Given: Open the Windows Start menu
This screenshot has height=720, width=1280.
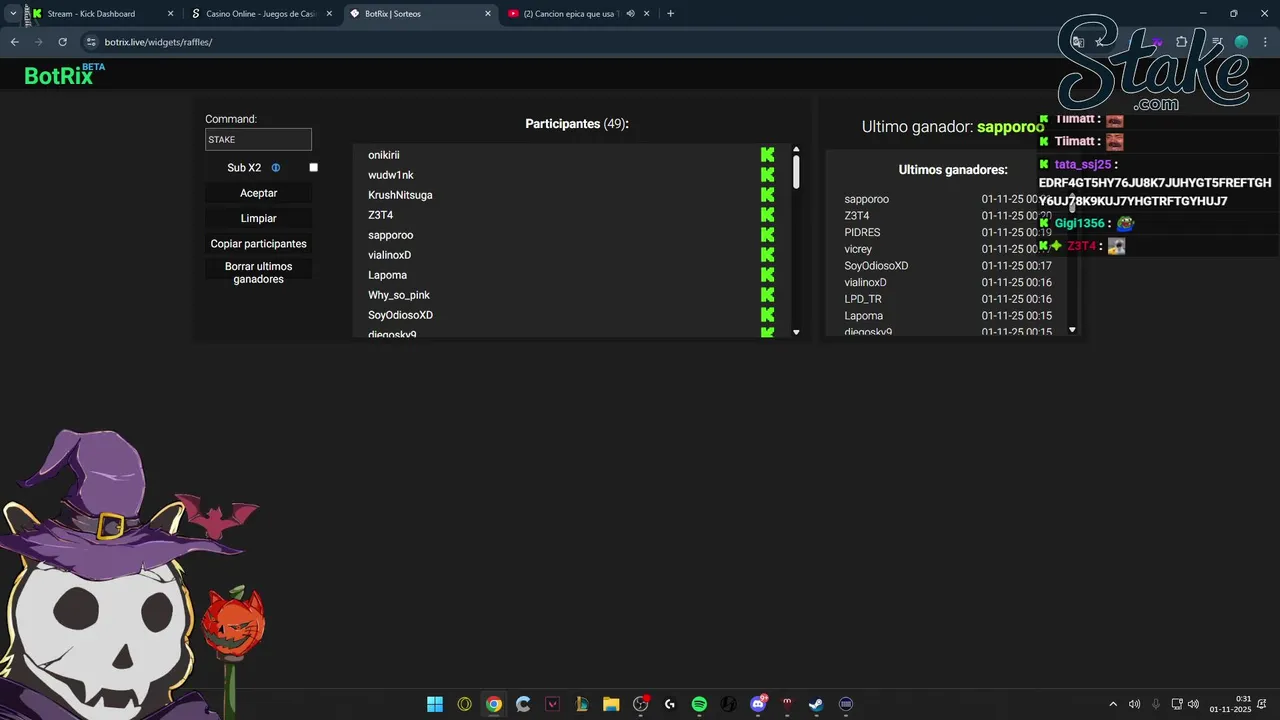Looking at the screenshot, I should (x=435, y=704).
